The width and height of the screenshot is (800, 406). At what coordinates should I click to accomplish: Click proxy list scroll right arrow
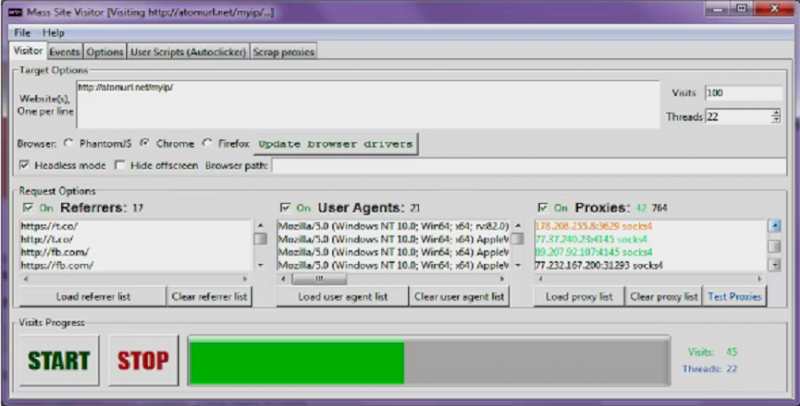(759, 279)
